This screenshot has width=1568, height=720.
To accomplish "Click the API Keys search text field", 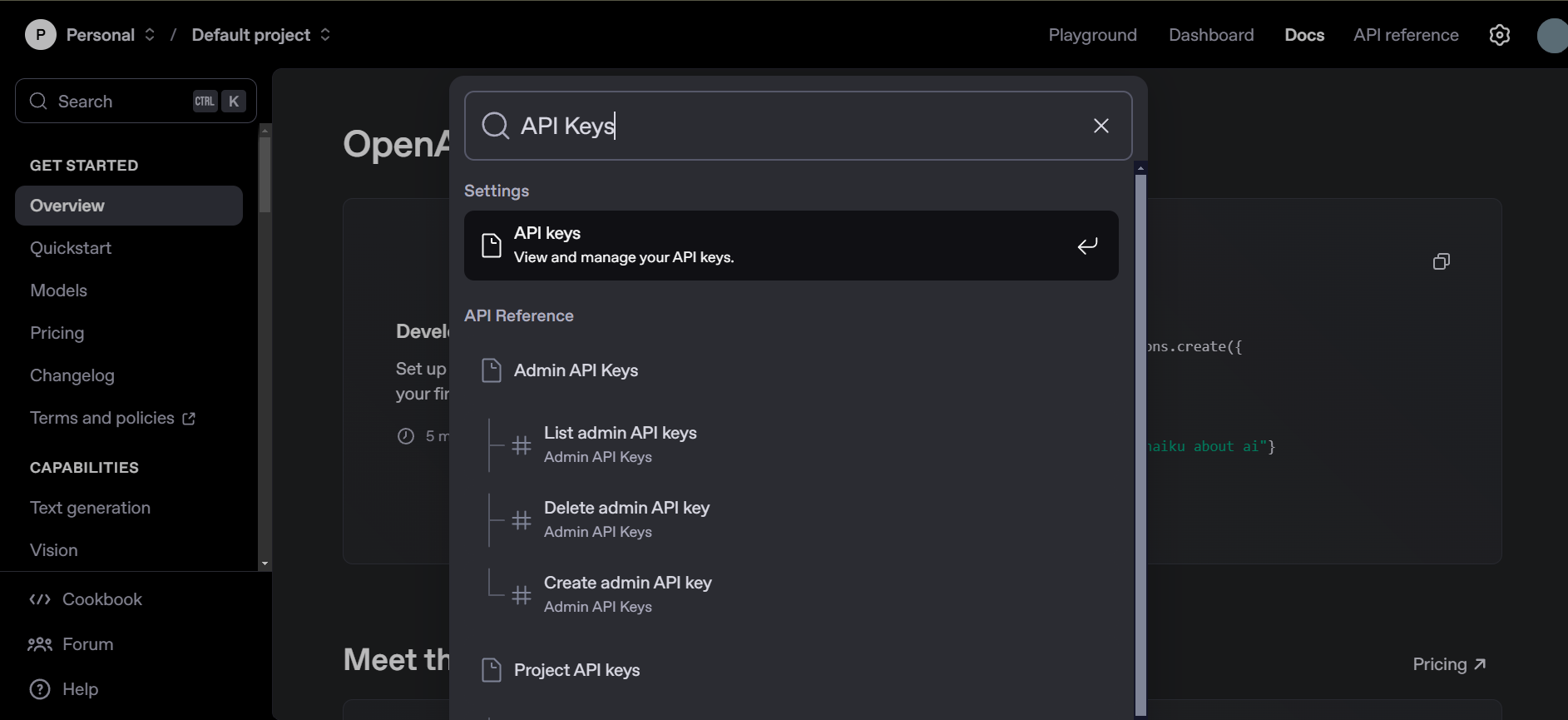I will pos(799,126).
